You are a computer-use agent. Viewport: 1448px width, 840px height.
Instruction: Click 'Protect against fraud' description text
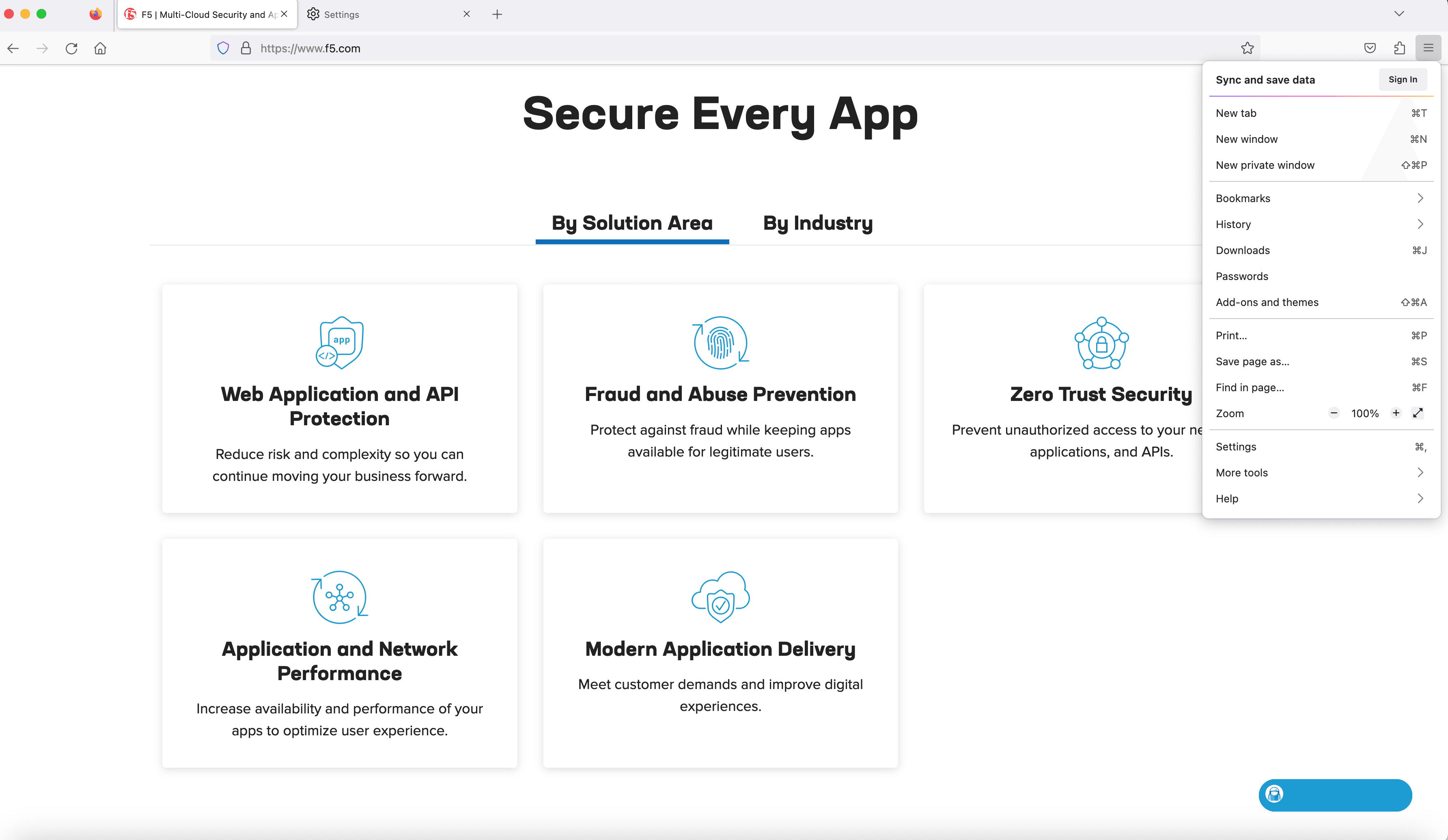coord(721,441)
